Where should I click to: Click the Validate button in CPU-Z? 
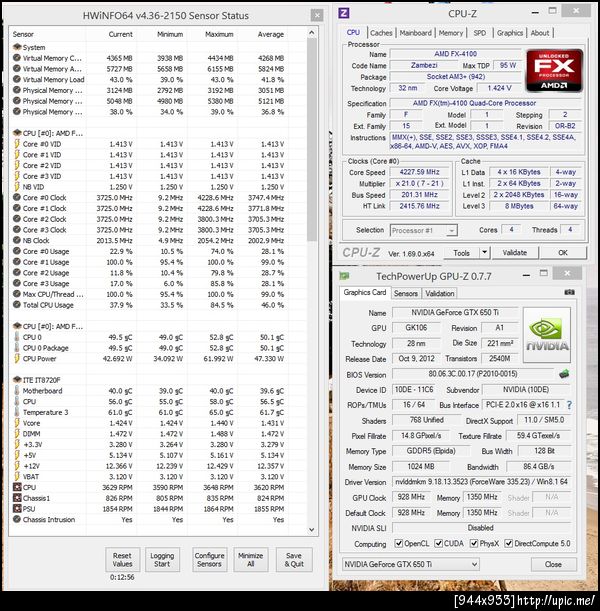pyautogui.click(x=515, y=253)
